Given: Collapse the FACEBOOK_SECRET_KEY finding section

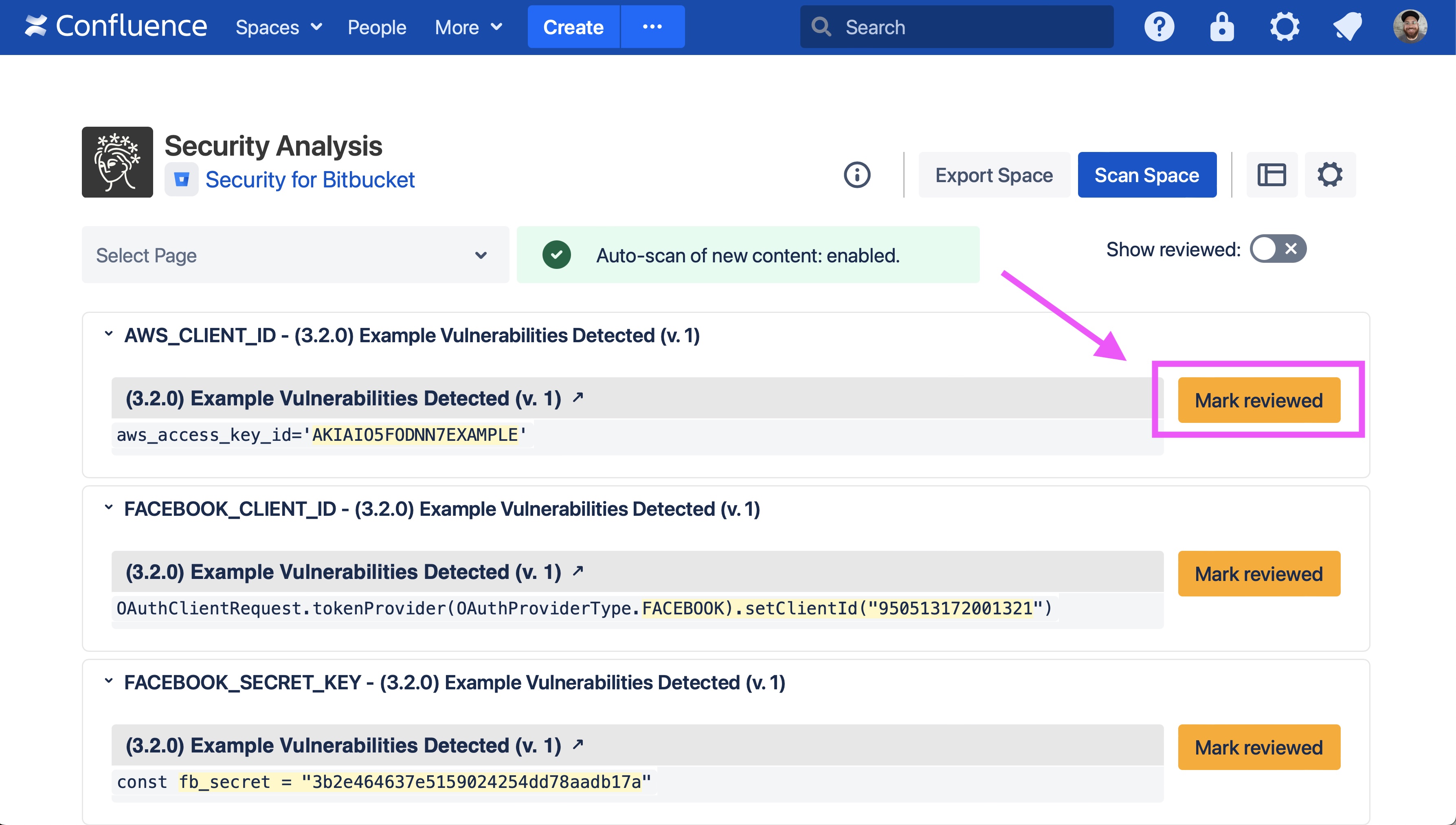Looking at the screenshot, I should (109, 680).
